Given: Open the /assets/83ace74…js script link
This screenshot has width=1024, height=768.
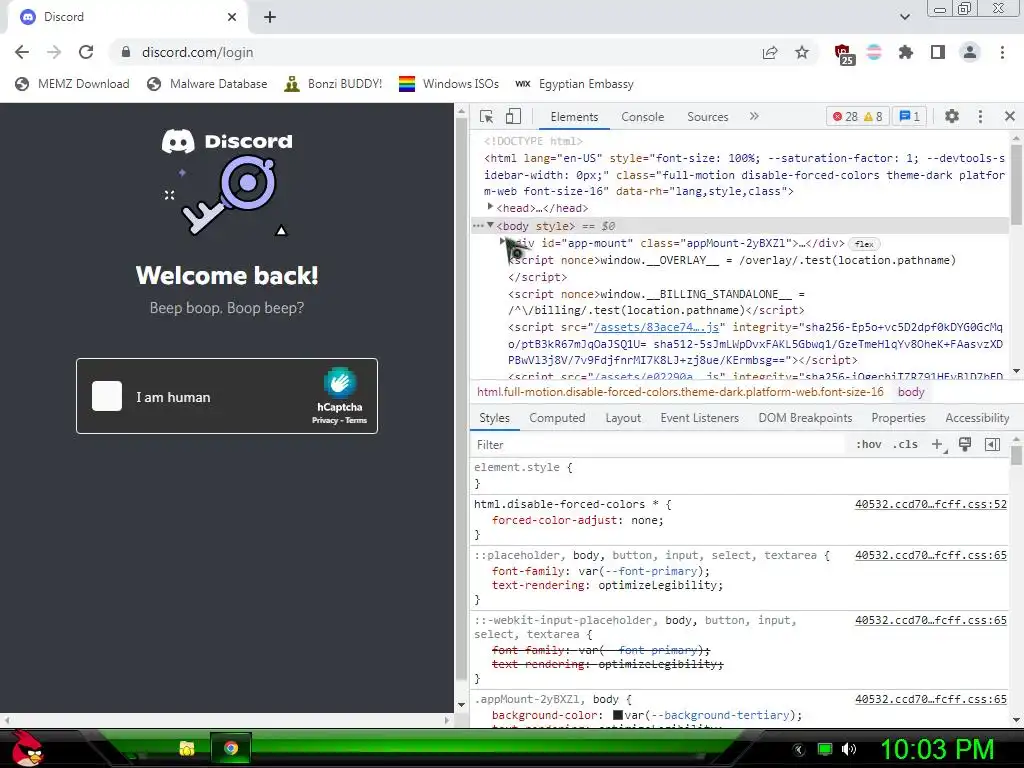Looking at the screenshot, I should 656,327.
